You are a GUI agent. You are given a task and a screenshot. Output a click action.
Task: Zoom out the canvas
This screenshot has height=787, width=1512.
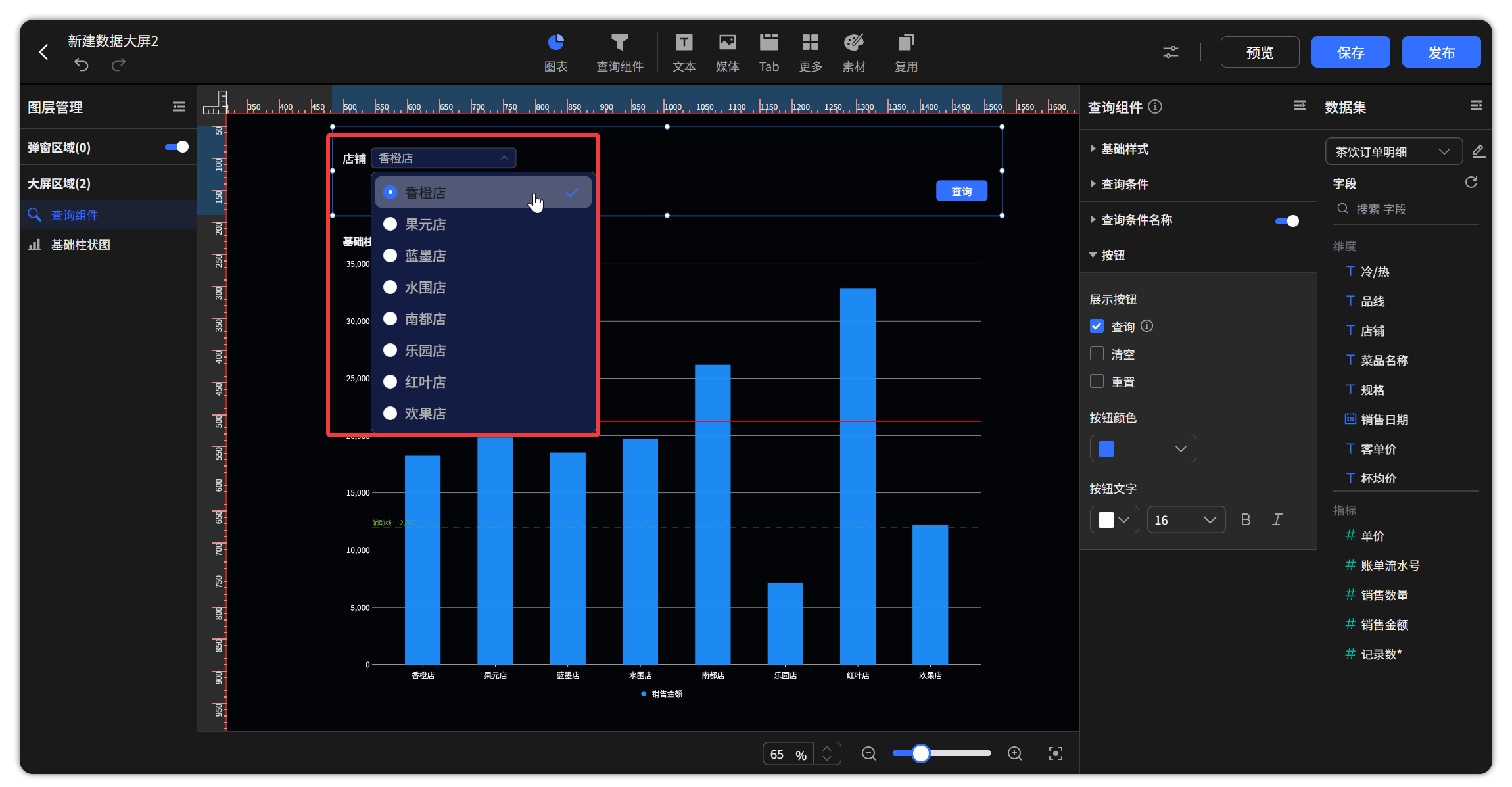coord(869,753)
